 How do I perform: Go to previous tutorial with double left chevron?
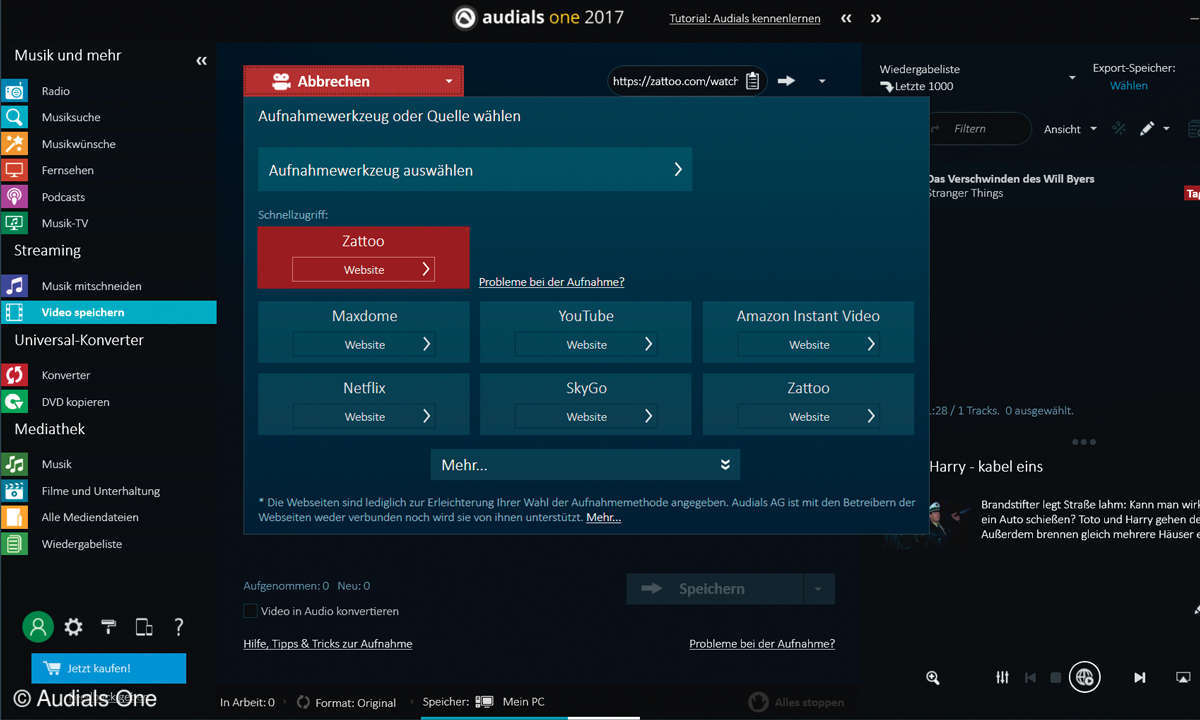point(847,18)
